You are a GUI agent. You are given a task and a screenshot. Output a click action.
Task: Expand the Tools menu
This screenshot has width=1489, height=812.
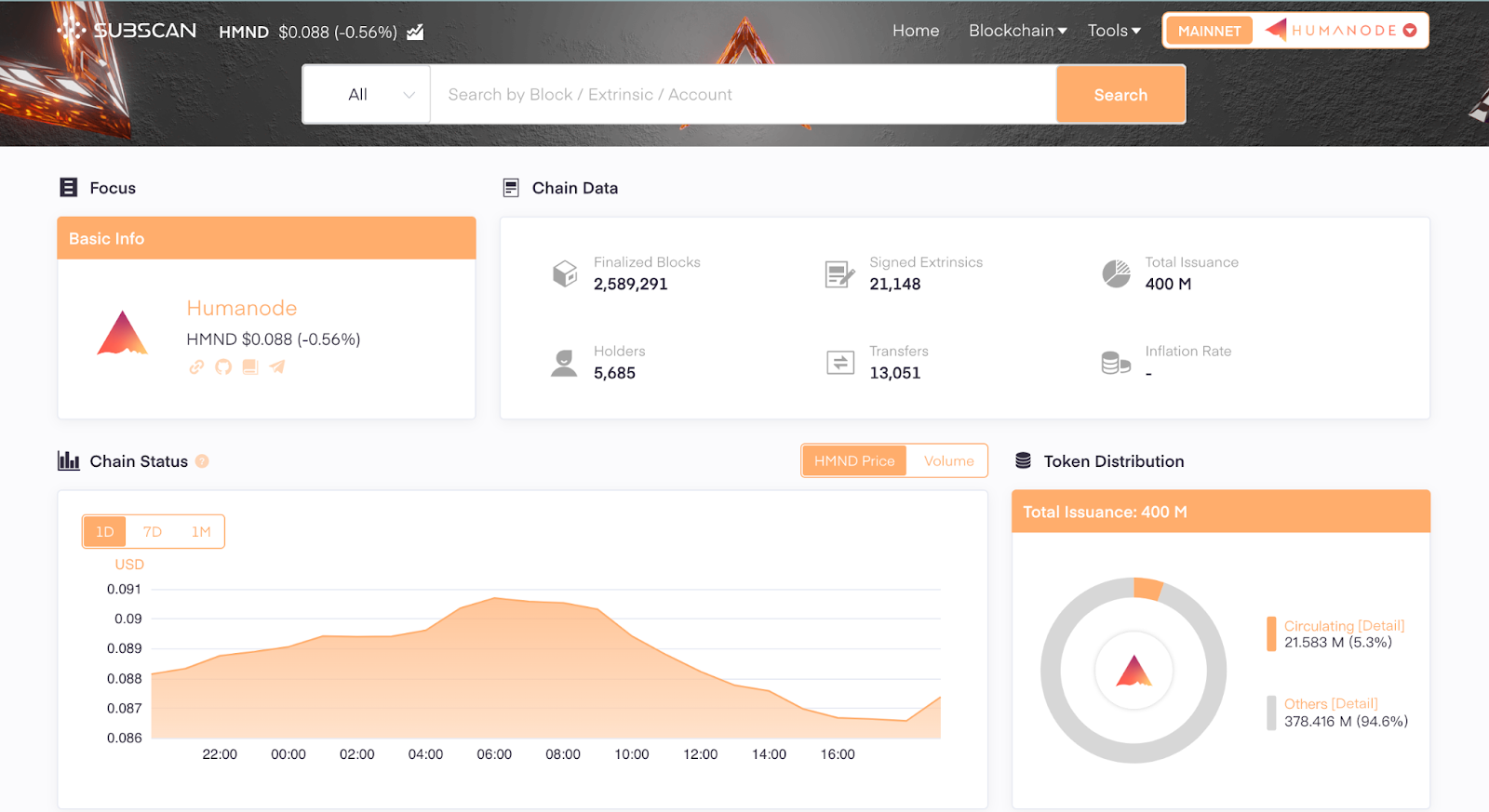(1114, 31)
